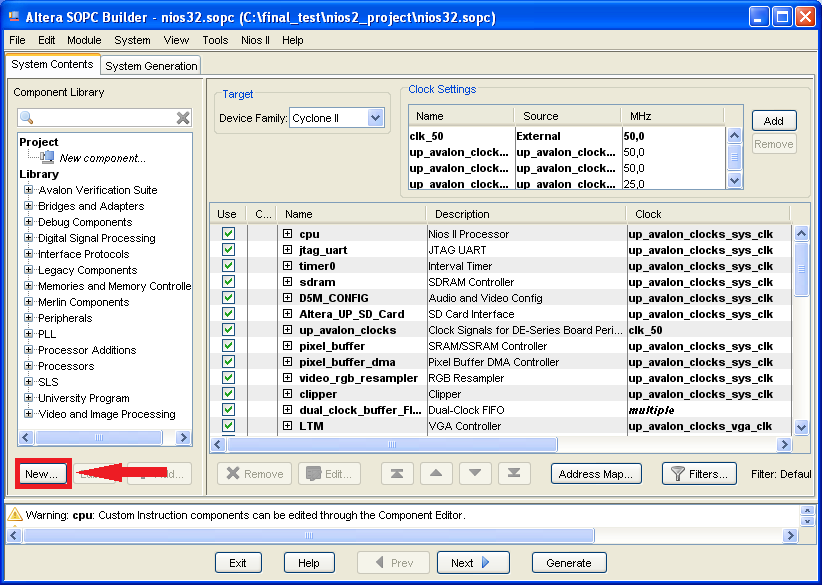Expand the Bridges and Adapters library node
Image resolution: width=822 pixels, height=585 pixels.
[28, 205]
